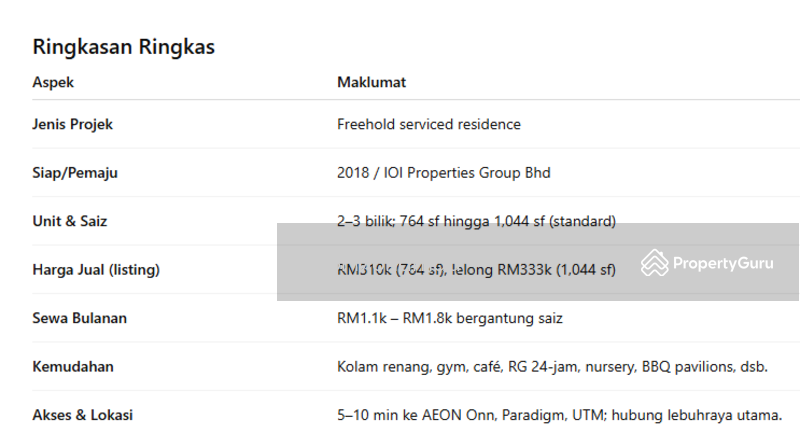800x447 pixels.
Task: Click the Aspek column header
Action: [53, 82]
